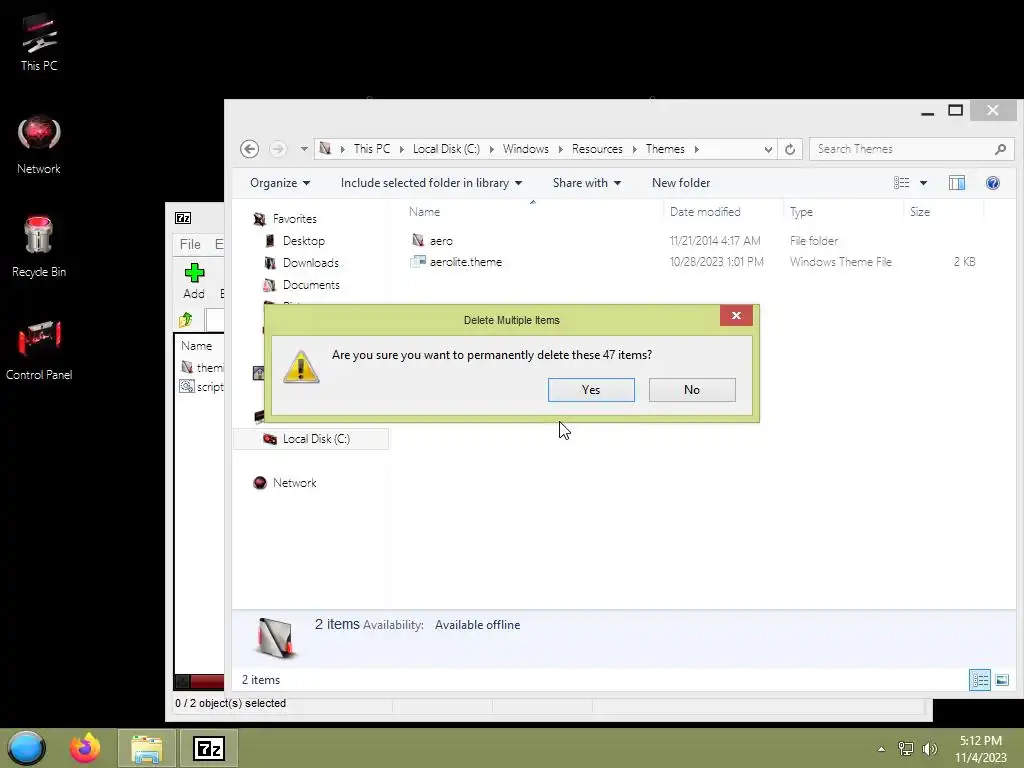Open Favorites in the navigation pane
This screenshot has width=1024, height=768.
click(295, 219)
